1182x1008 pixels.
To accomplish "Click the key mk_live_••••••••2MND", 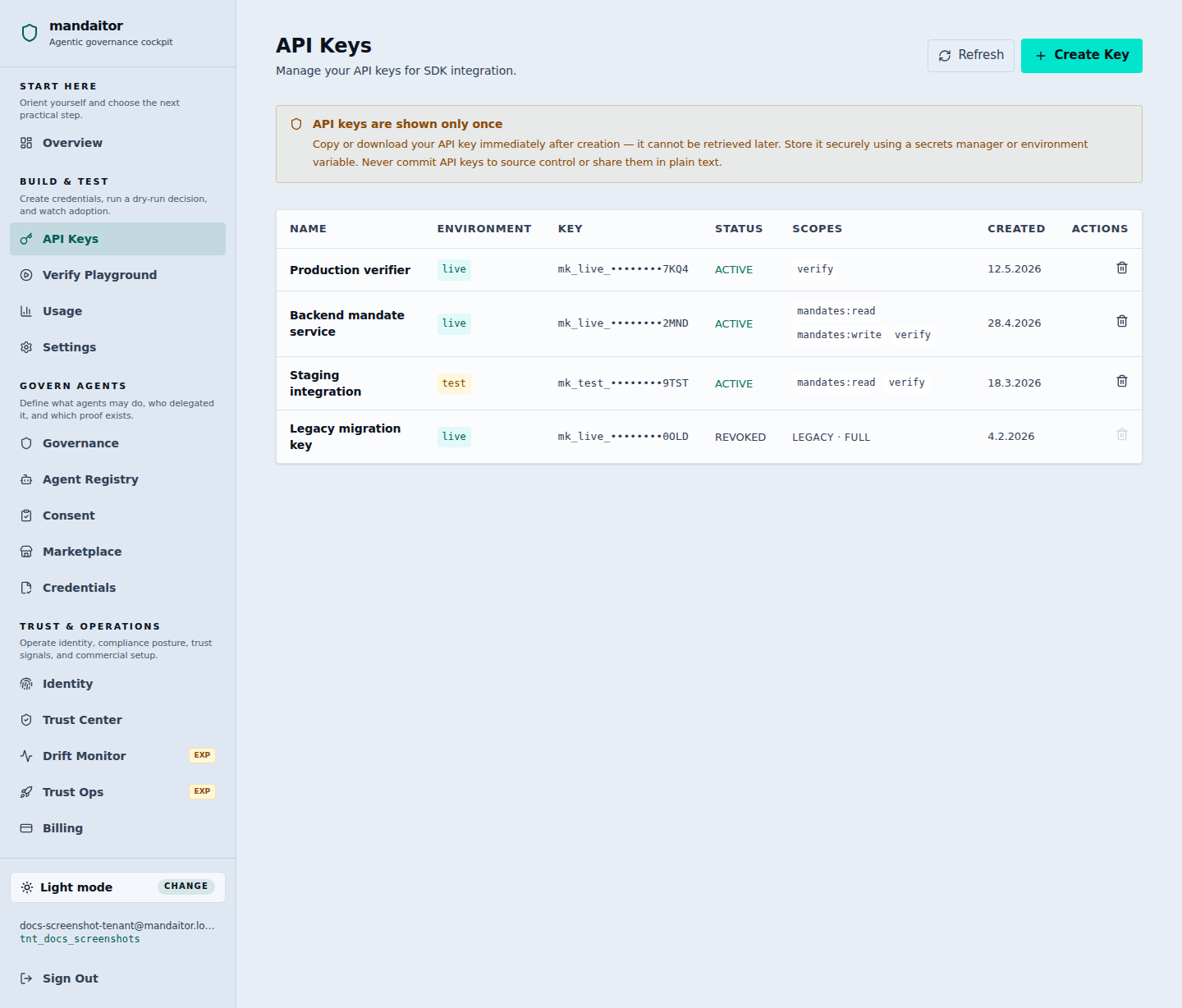I will pyautogui.click(x=623, y=323).
